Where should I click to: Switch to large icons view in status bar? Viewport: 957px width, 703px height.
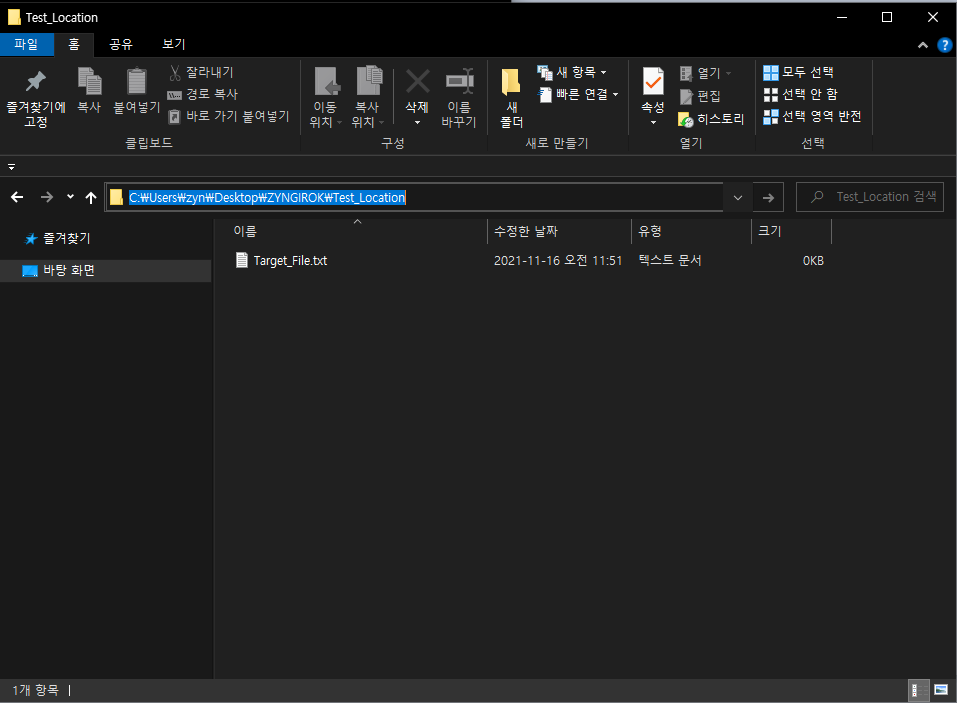[942, 690]
